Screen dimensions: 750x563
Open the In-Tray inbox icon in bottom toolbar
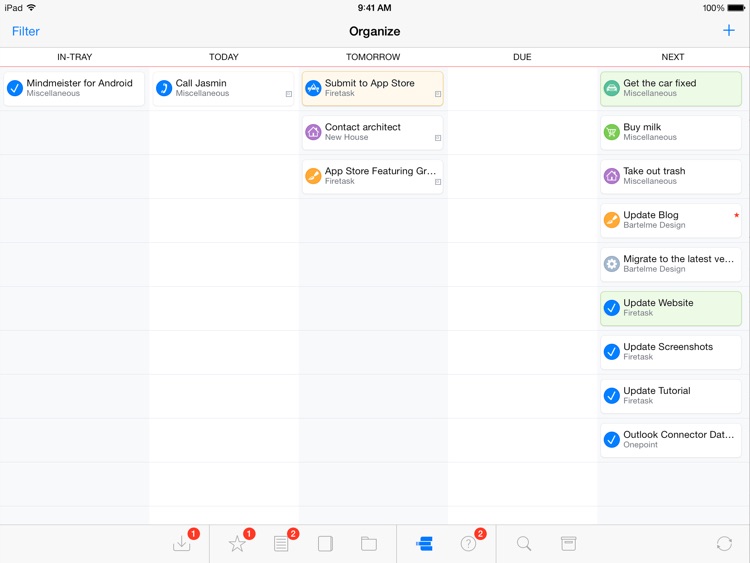[x=181, y=543]
